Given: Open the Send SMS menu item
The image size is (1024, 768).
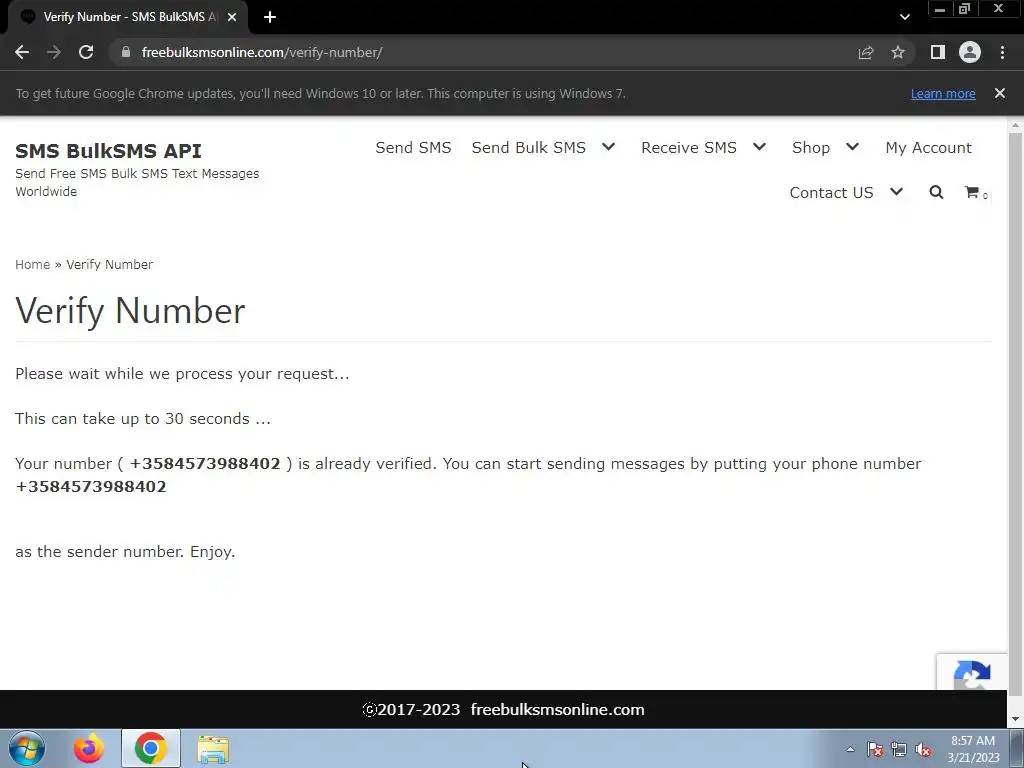Looking at the screenshot, I should [413, 148].
